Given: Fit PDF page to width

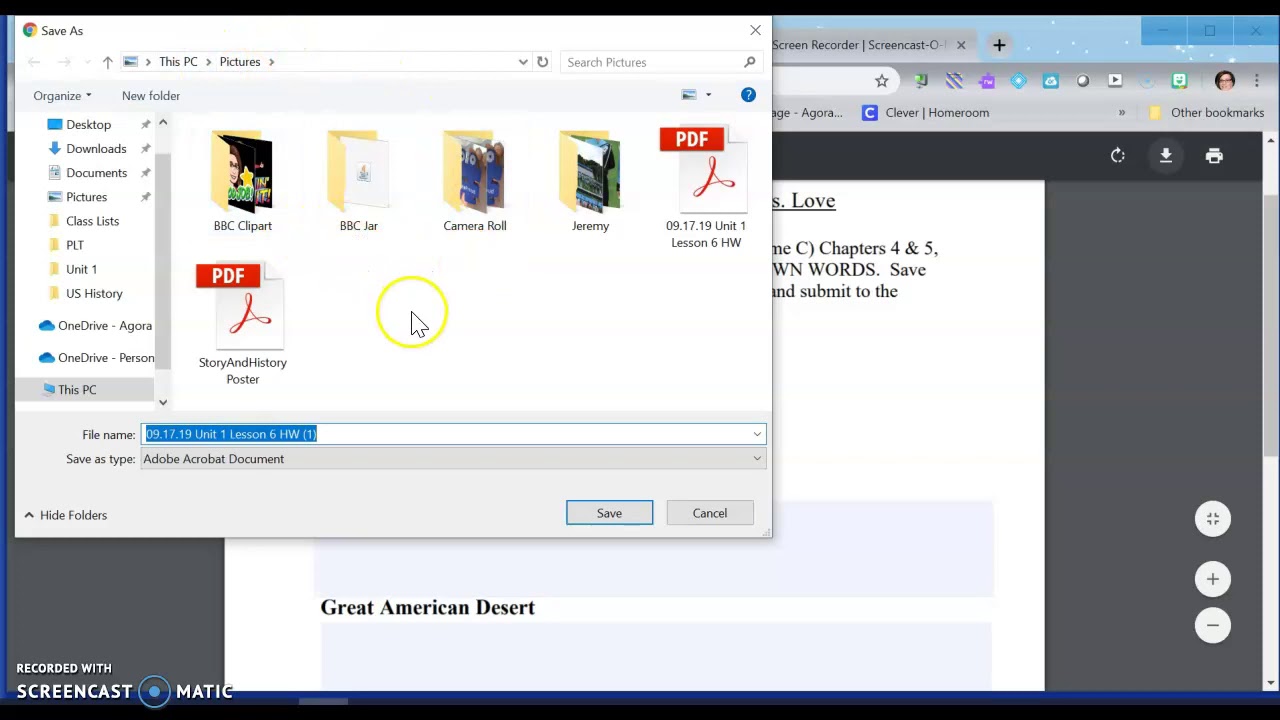Looking at the screenshot, I should pyautogui.click(x=1213, y=519).
